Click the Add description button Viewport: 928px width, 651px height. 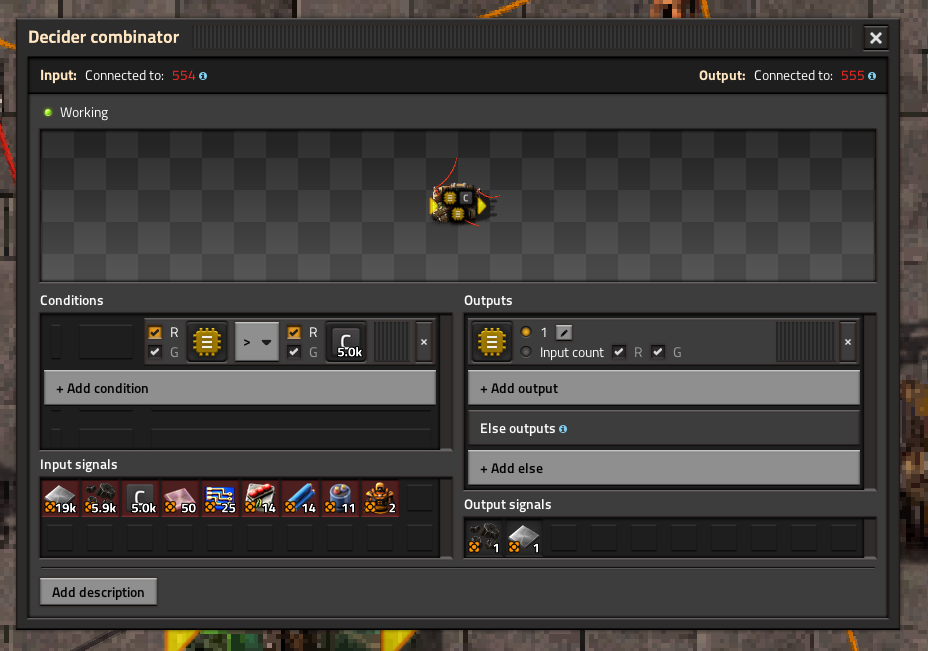tap(98, 592)
